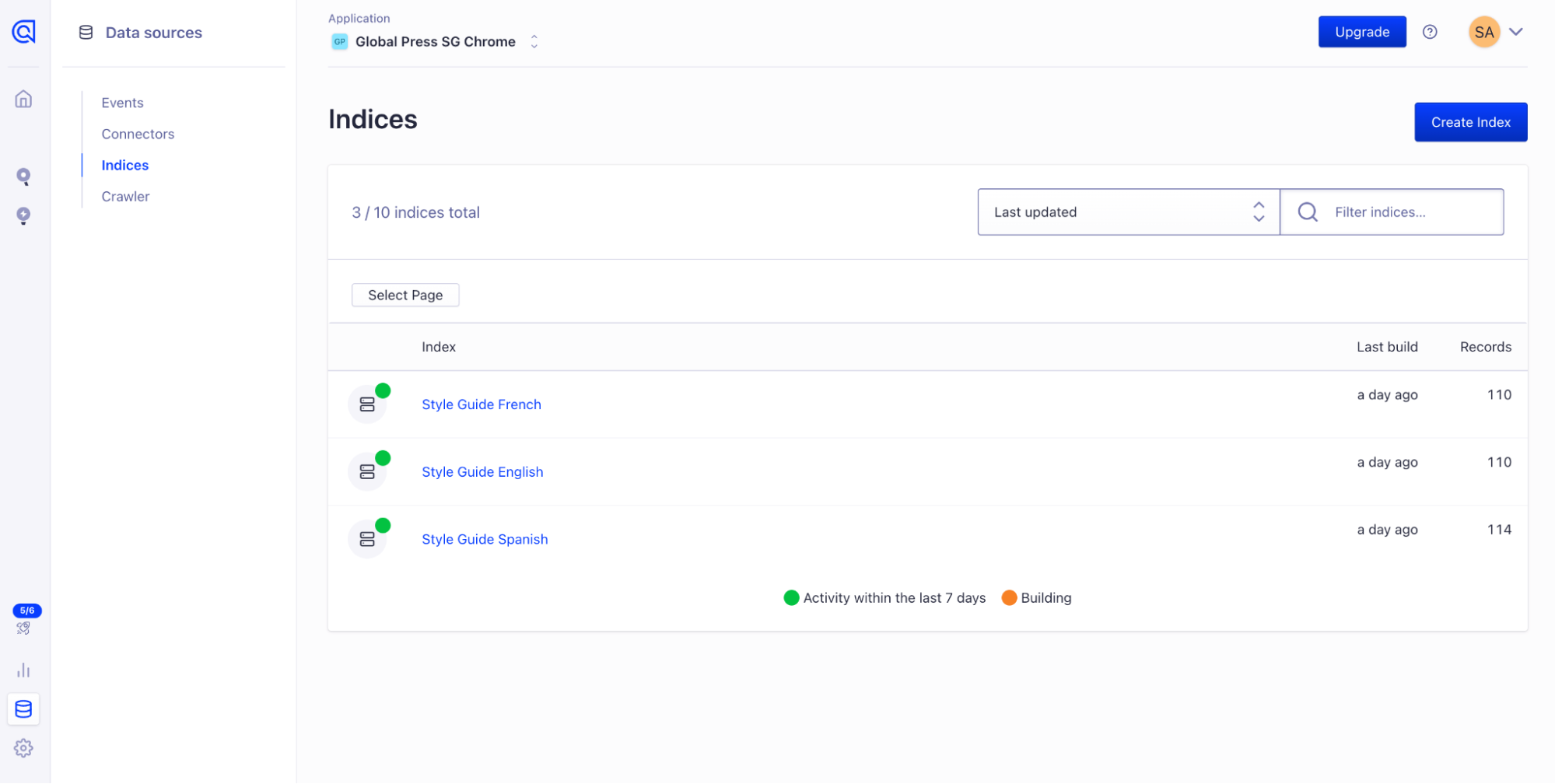Select the Search magnifier icon in sidebar
Viewport: 1555px width, 784px height.
click(23, 177)
